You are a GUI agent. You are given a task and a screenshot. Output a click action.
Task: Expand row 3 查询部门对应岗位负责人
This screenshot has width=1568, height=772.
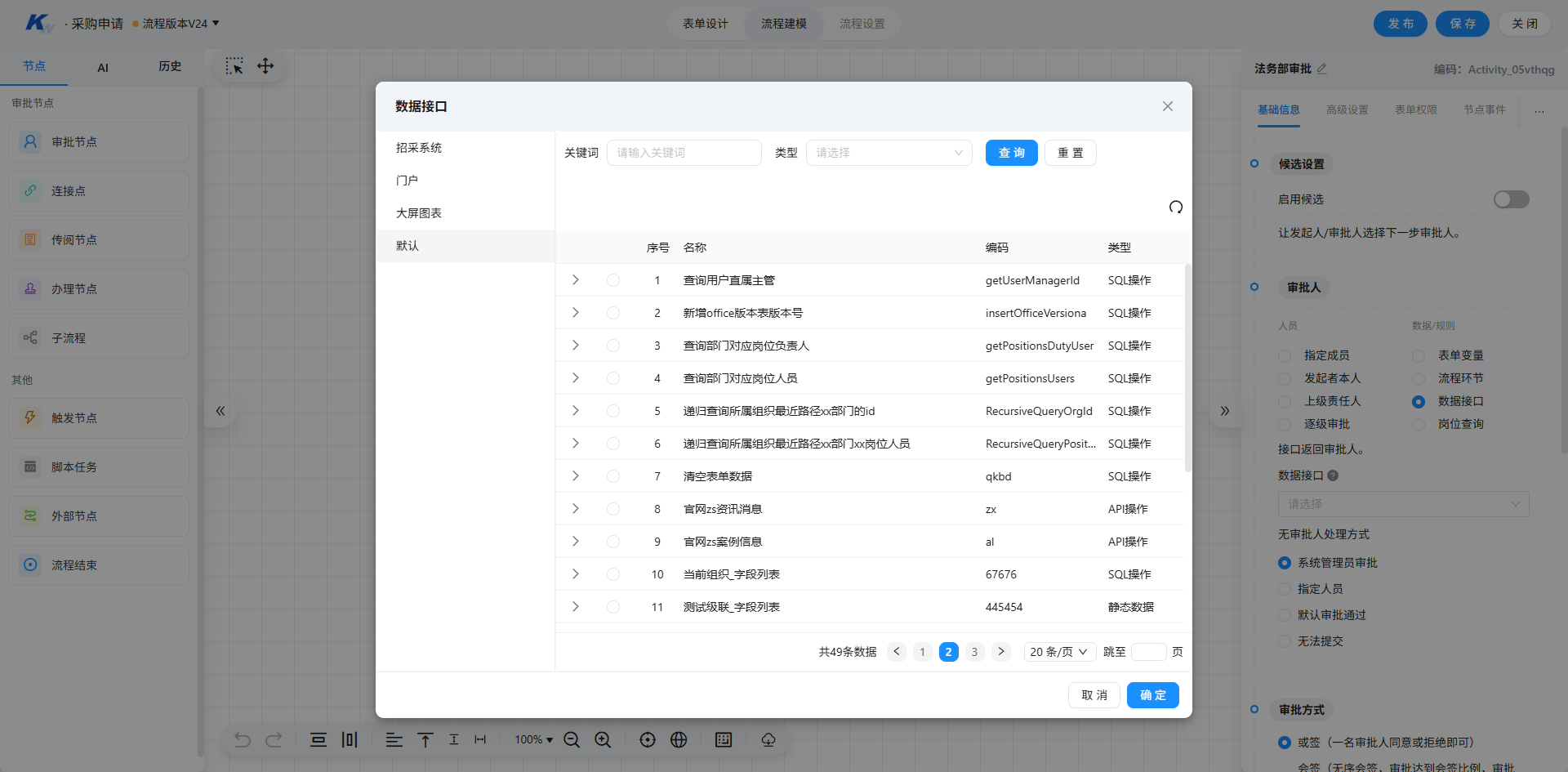pyautogui.click(x=576, y=346)
